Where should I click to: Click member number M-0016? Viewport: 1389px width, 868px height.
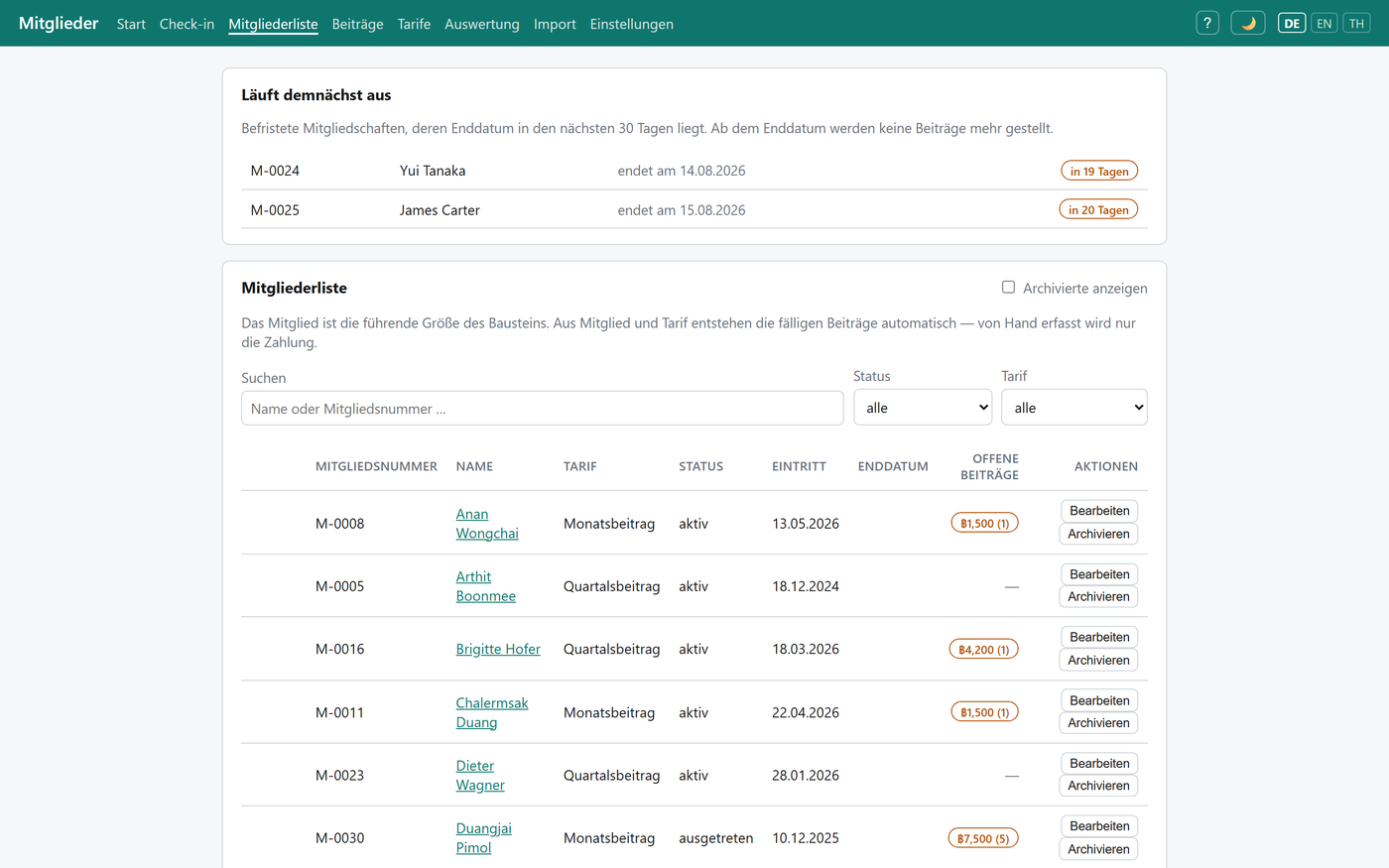click(339, 649)
